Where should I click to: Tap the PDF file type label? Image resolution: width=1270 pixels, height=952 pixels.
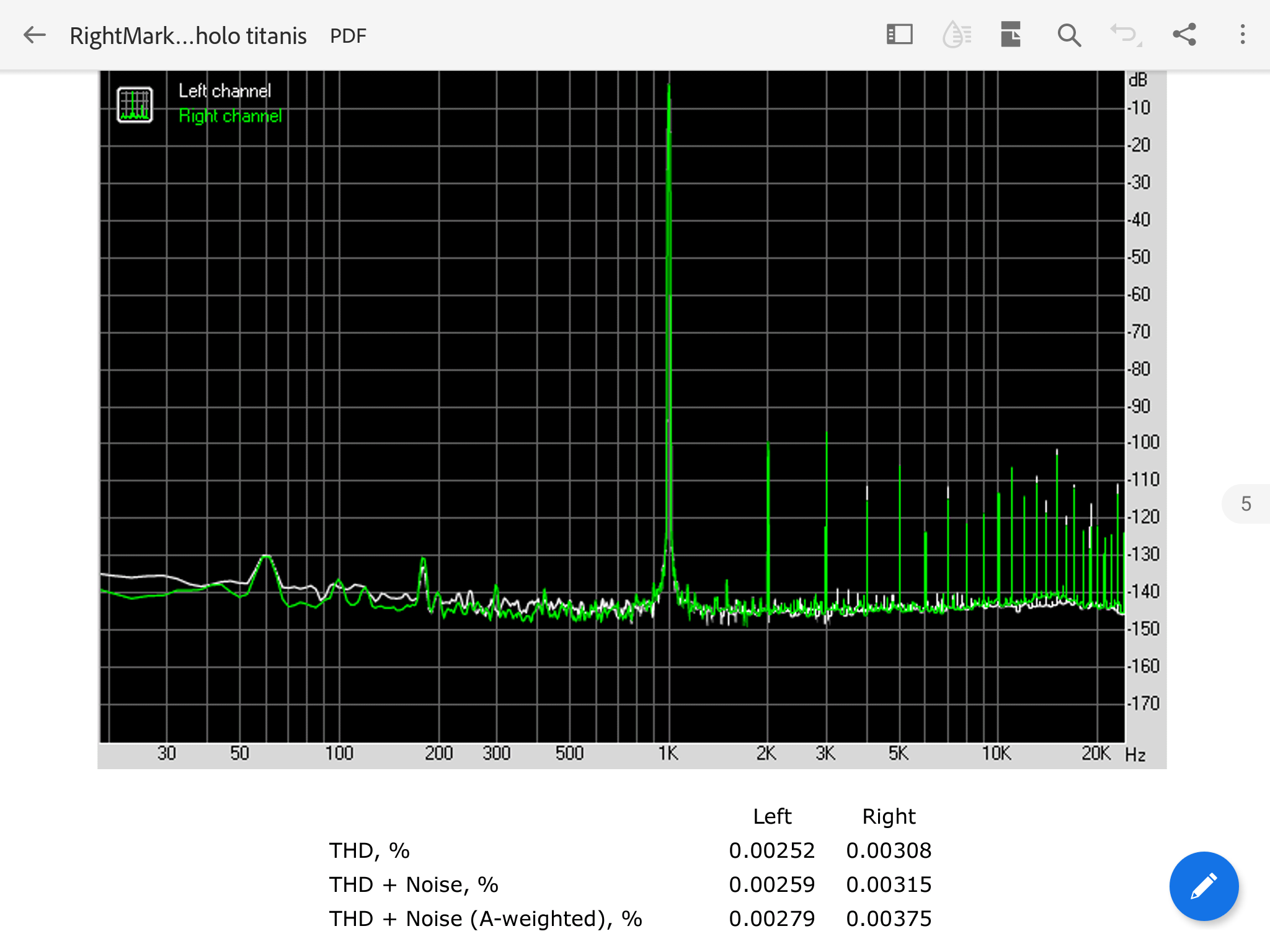[x=348, y=36]
